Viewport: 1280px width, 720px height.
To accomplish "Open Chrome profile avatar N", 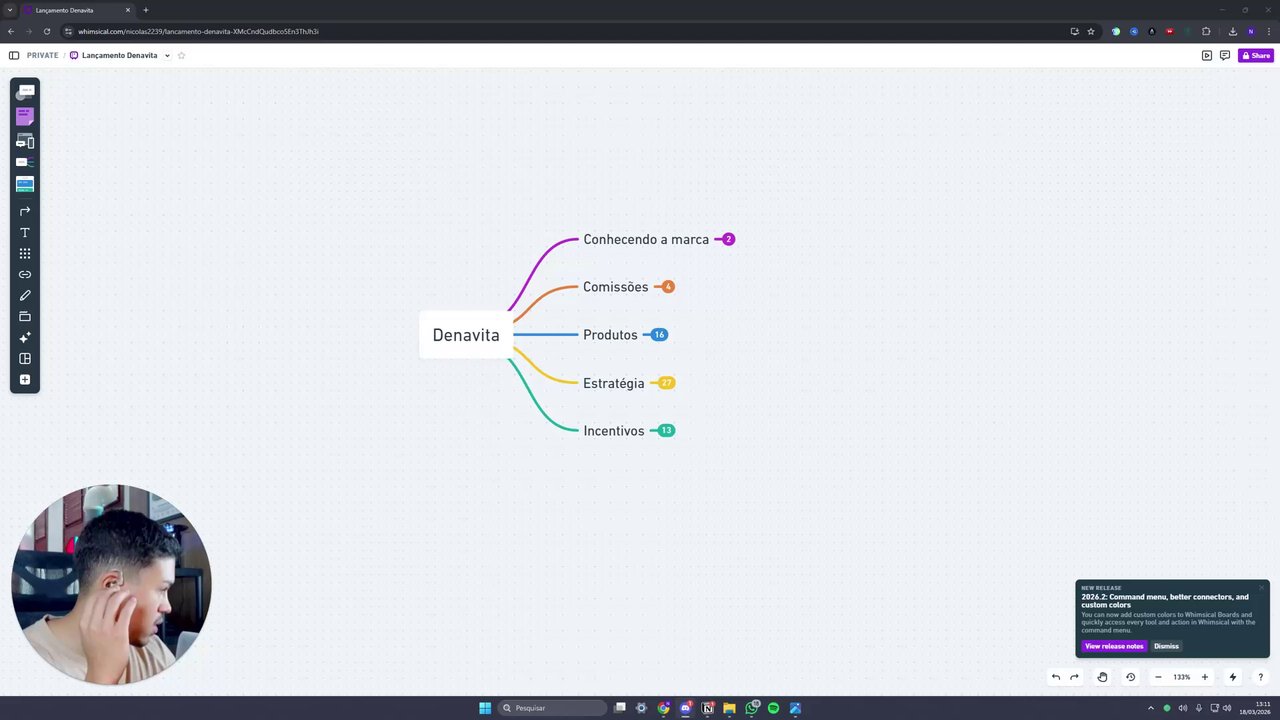I will tap(1251, 31).
